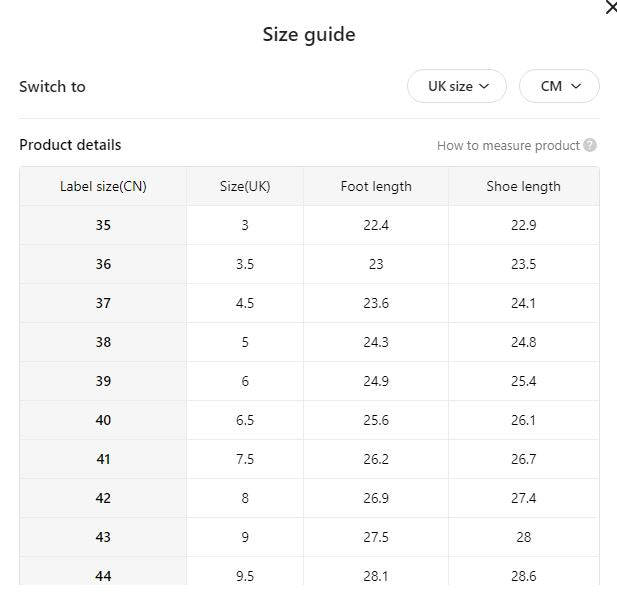The height and width of the screenshot is (604, 617).
Task: Click the Foot length column header
Action: coord(376,186)
